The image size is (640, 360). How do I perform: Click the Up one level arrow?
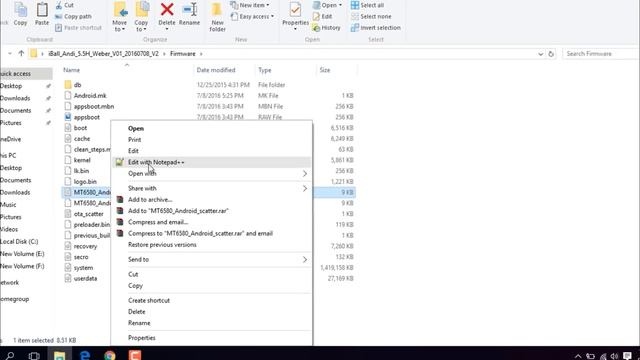click(21, 53)
